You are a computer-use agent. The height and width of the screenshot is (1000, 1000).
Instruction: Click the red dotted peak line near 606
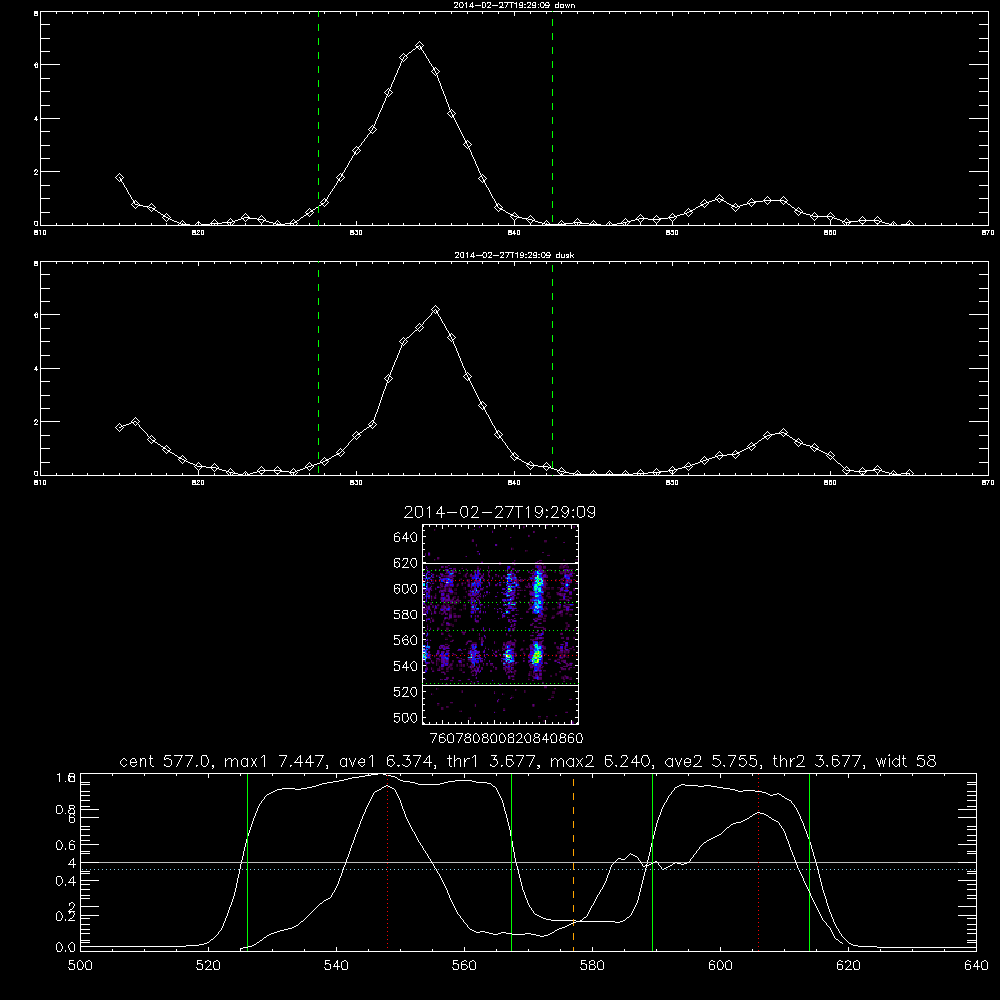758,861
